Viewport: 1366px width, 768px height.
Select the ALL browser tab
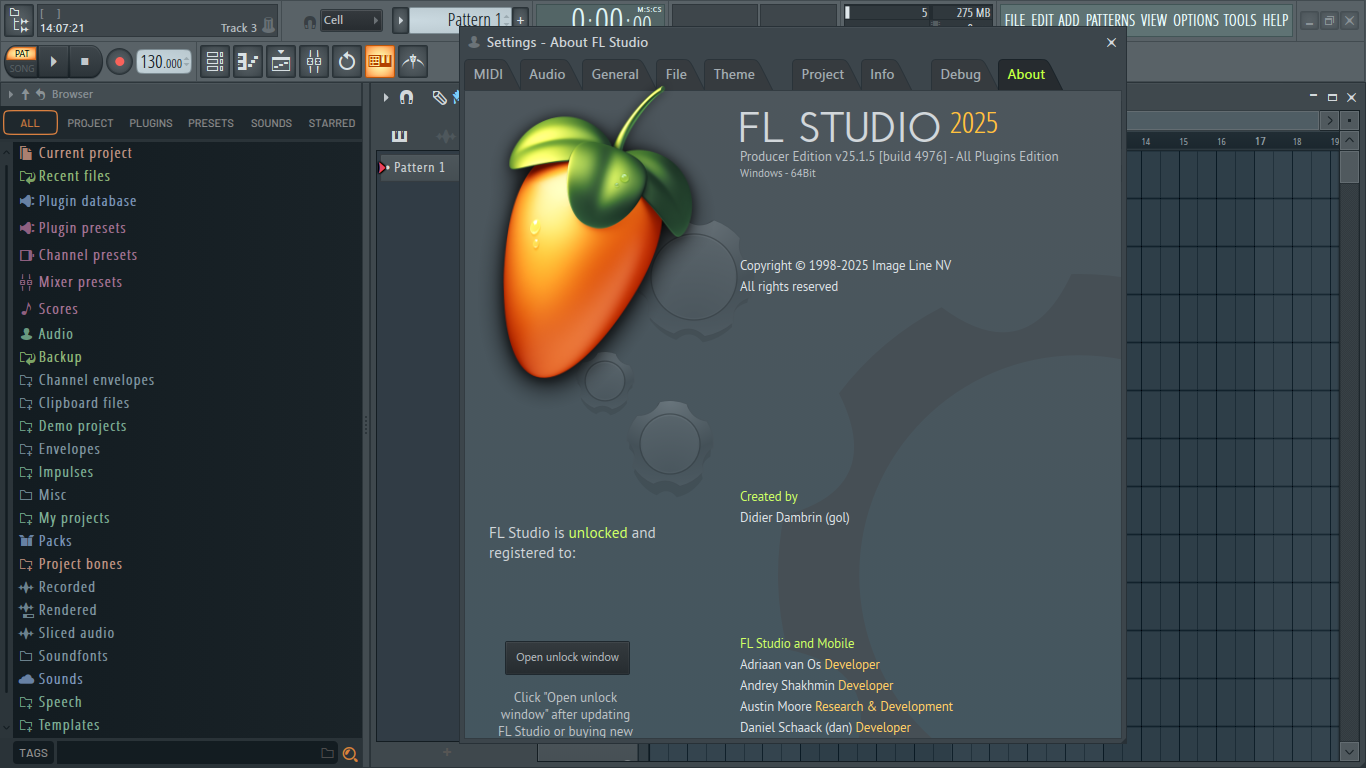pyautogui.click(x=30, y=123)
